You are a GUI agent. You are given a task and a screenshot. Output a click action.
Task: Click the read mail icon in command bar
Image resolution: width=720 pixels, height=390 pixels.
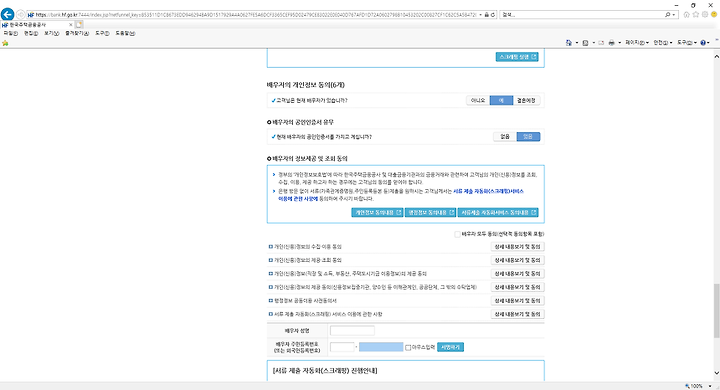click(x=601, y=43)
